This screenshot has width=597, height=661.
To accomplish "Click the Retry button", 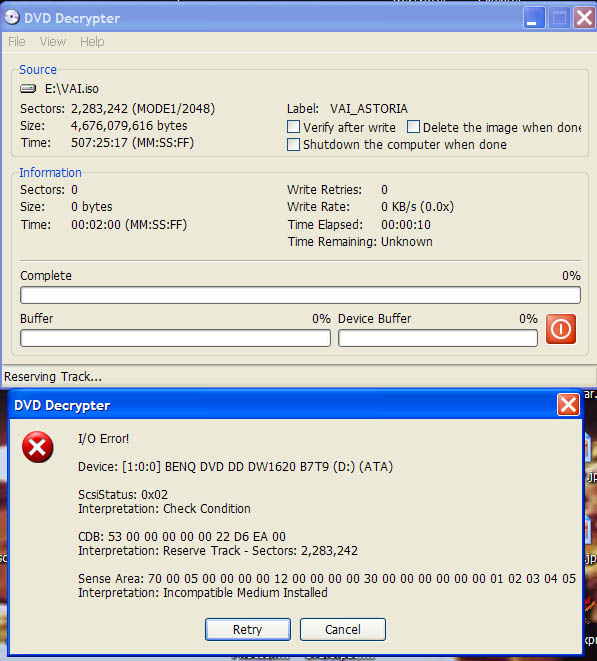I will [x=248, y=629].
